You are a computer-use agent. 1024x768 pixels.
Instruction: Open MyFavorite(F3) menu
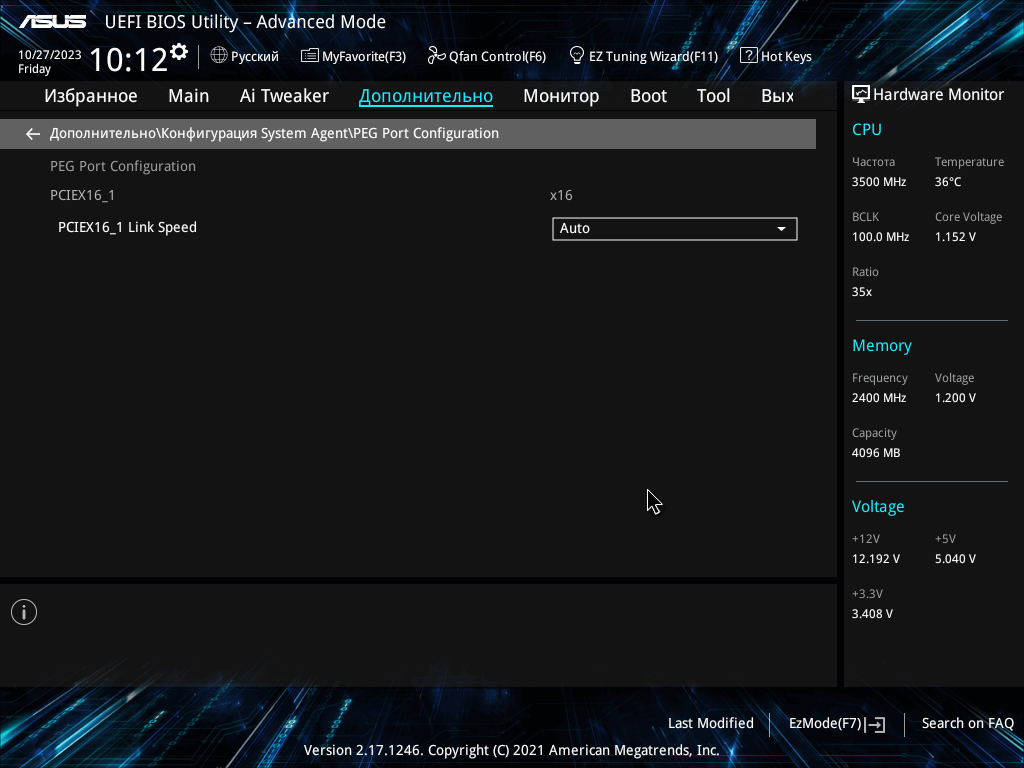coord(353,56)
